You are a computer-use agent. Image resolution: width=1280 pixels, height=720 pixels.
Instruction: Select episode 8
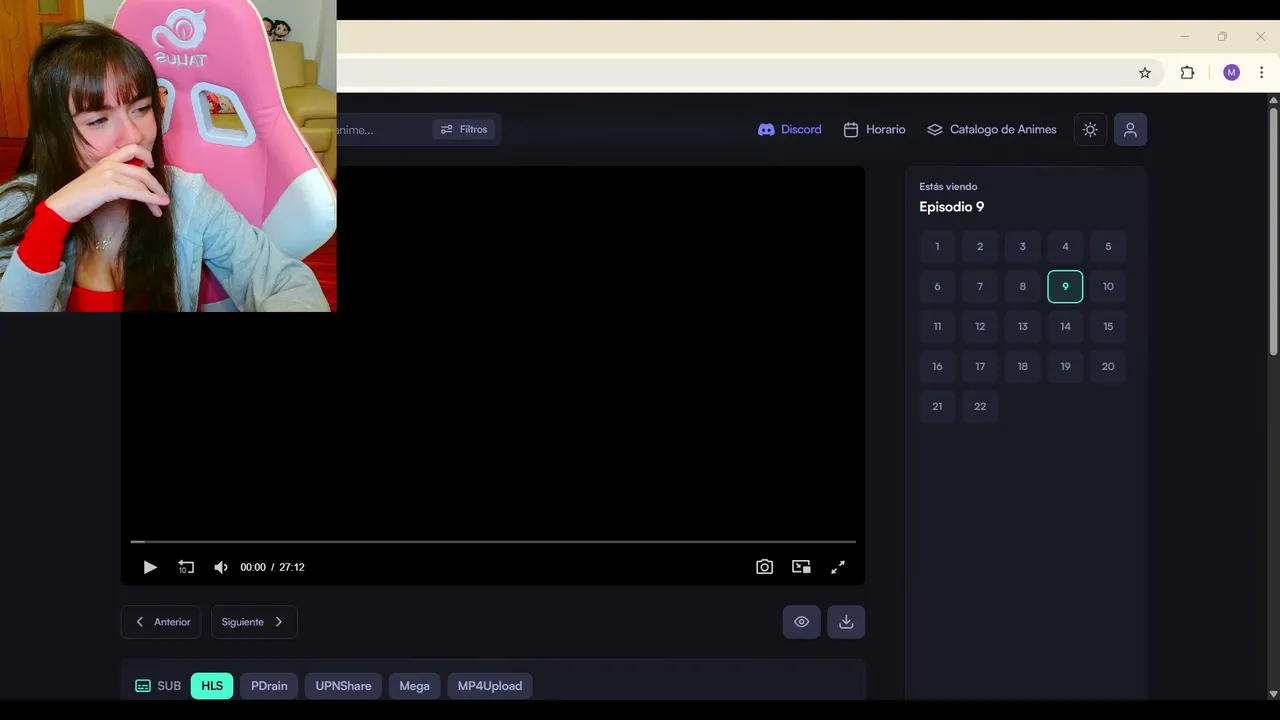click(1022, 286)
